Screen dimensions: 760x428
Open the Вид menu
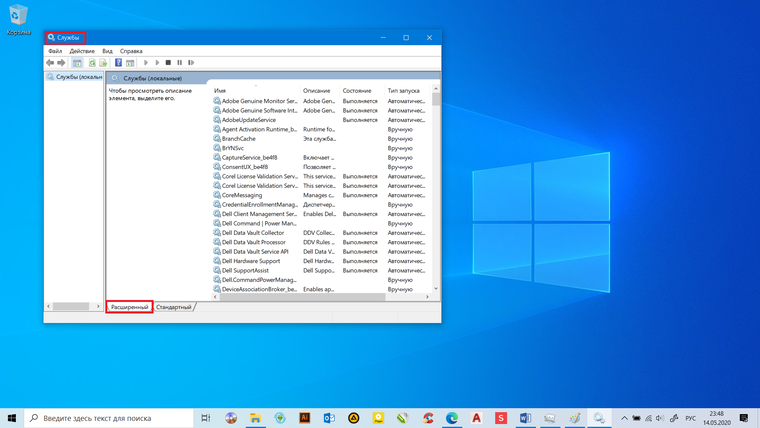(107, 51)
